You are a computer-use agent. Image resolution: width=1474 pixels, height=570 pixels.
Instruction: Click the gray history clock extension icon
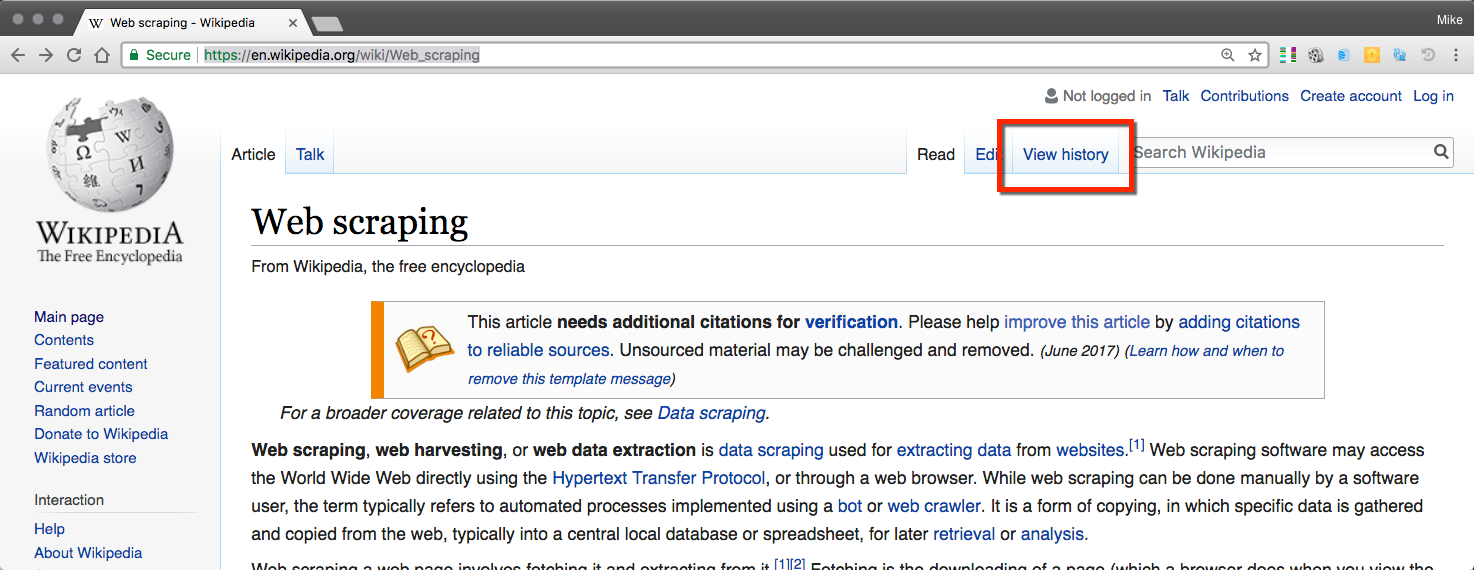[1427, 55]
